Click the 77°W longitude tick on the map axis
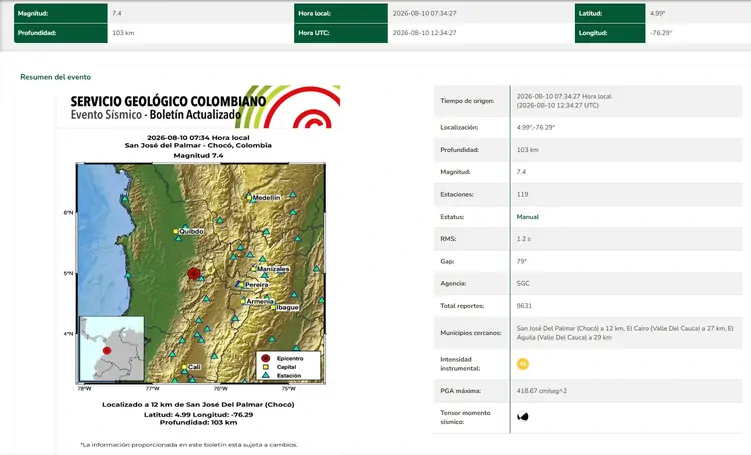The width and height of the screenshot is (751, 455). pos(152,388)
